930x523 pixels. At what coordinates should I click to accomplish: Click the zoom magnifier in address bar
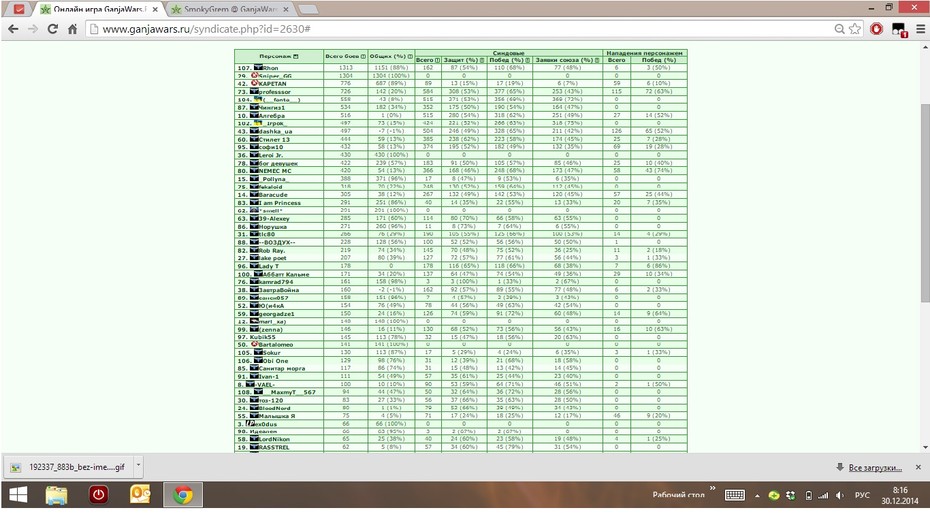point(839,28)
